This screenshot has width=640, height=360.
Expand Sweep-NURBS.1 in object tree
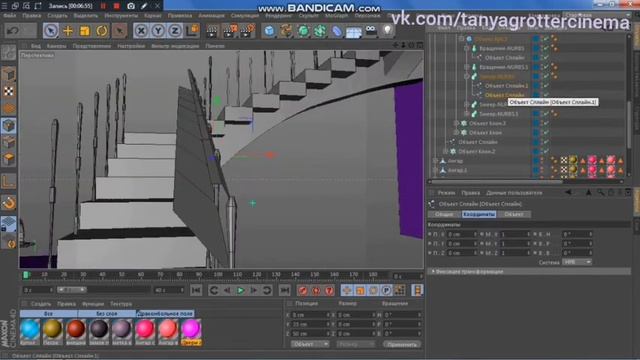pyautogui.click(x=467, y=114)
